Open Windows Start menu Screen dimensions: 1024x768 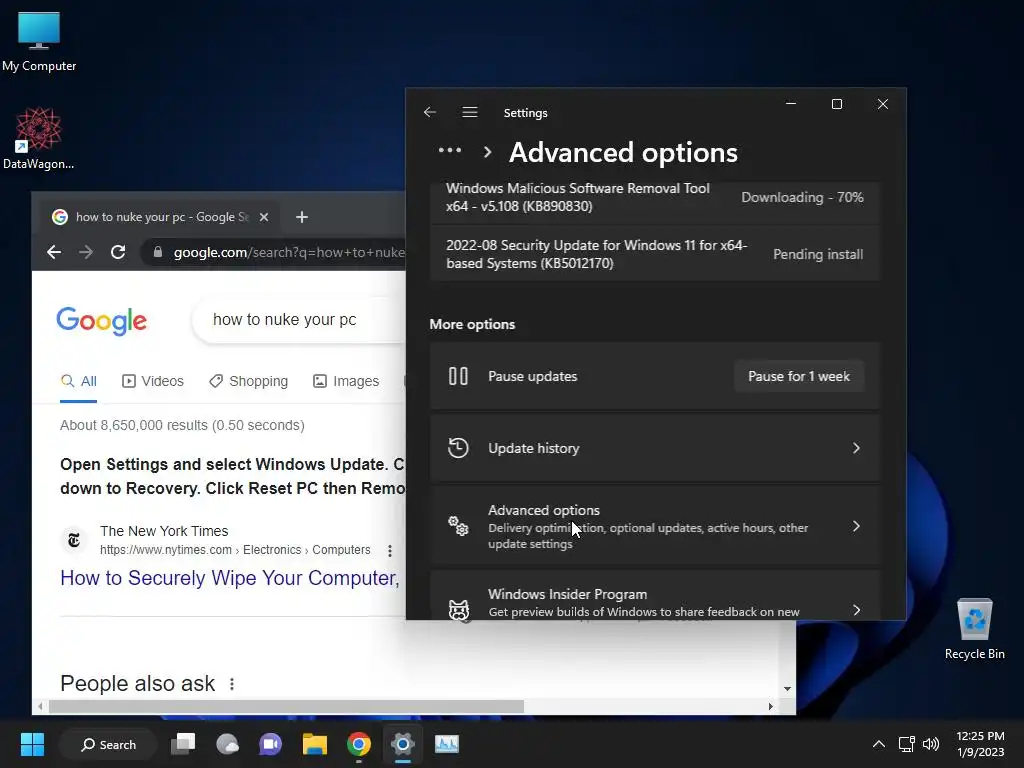coord(32,744)
